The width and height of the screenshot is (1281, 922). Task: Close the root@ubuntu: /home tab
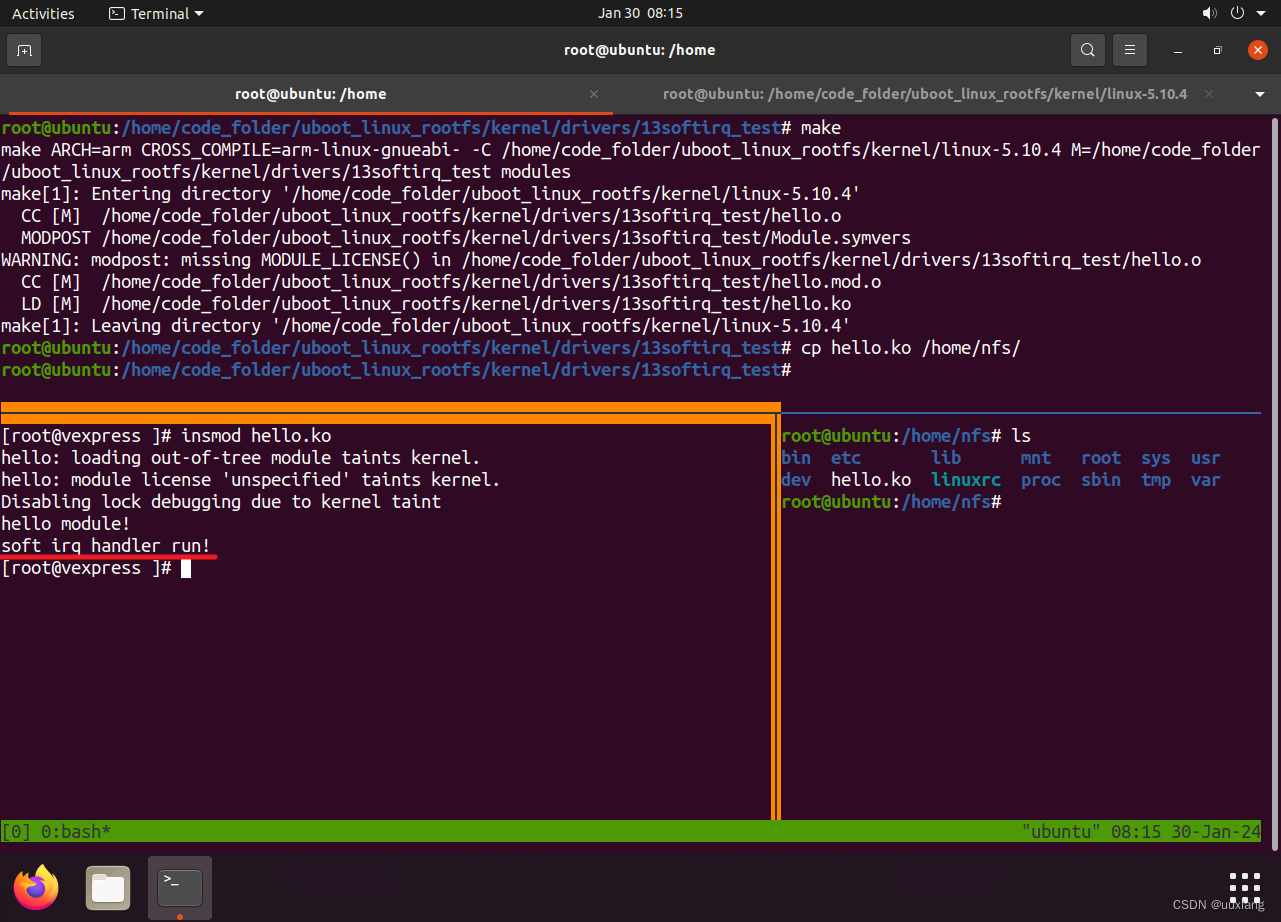594,94
